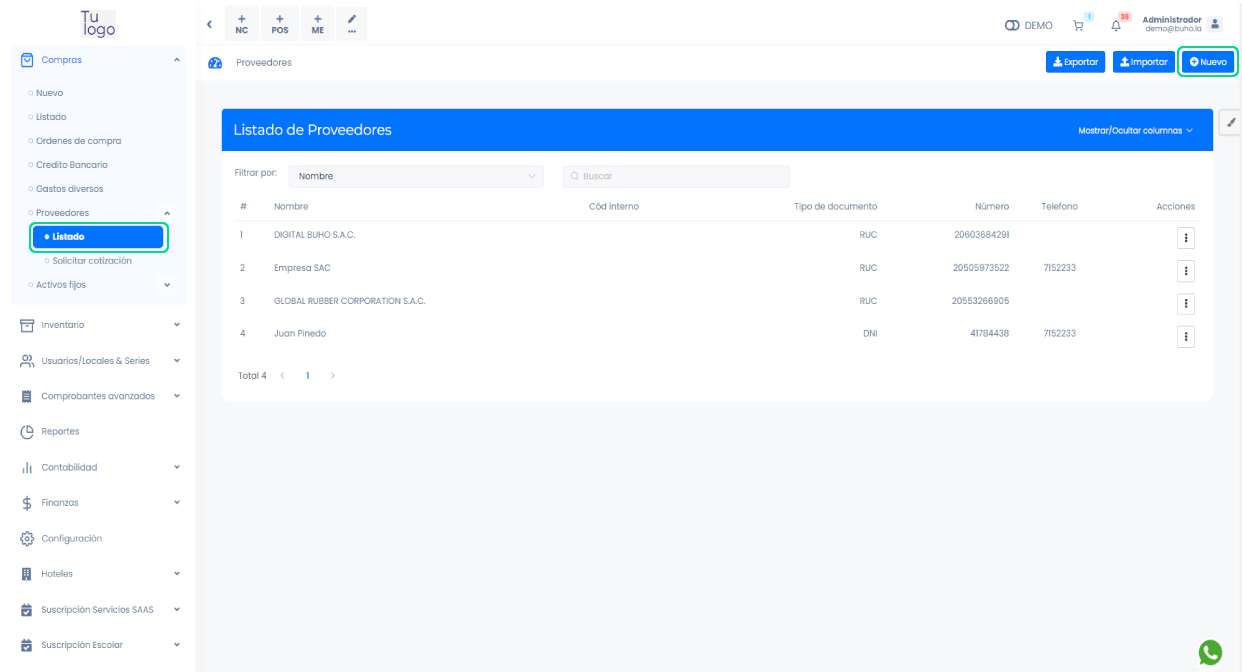
Task: Click the NC quick-create shortcut
Action: (242, 24)
